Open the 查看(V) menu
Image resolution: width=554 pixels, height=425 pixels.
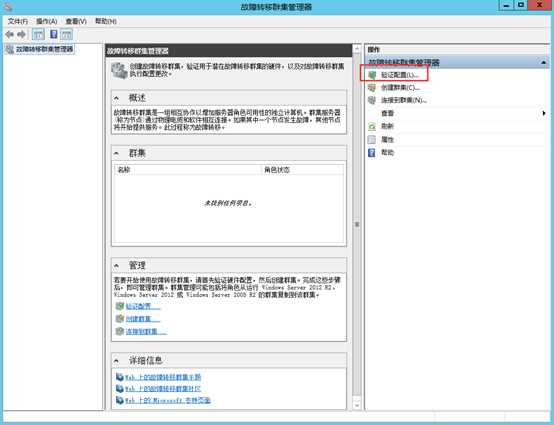click(76, 21)
